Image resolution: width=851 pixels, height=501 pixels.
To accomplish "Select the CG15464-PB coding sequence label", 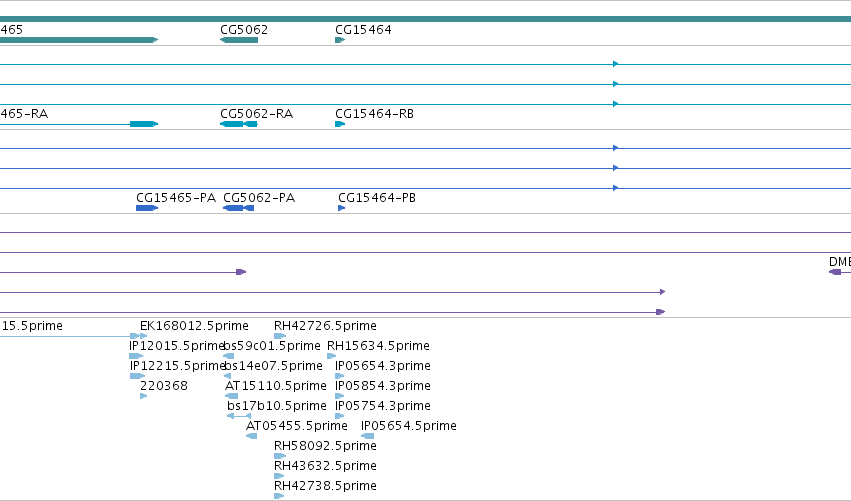I will click(x=377, y=198).
